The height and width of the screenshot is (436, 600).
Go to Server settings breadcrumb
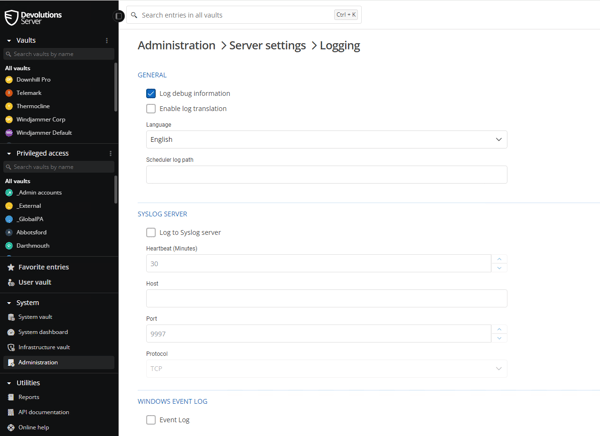click(x=267, y=46)
